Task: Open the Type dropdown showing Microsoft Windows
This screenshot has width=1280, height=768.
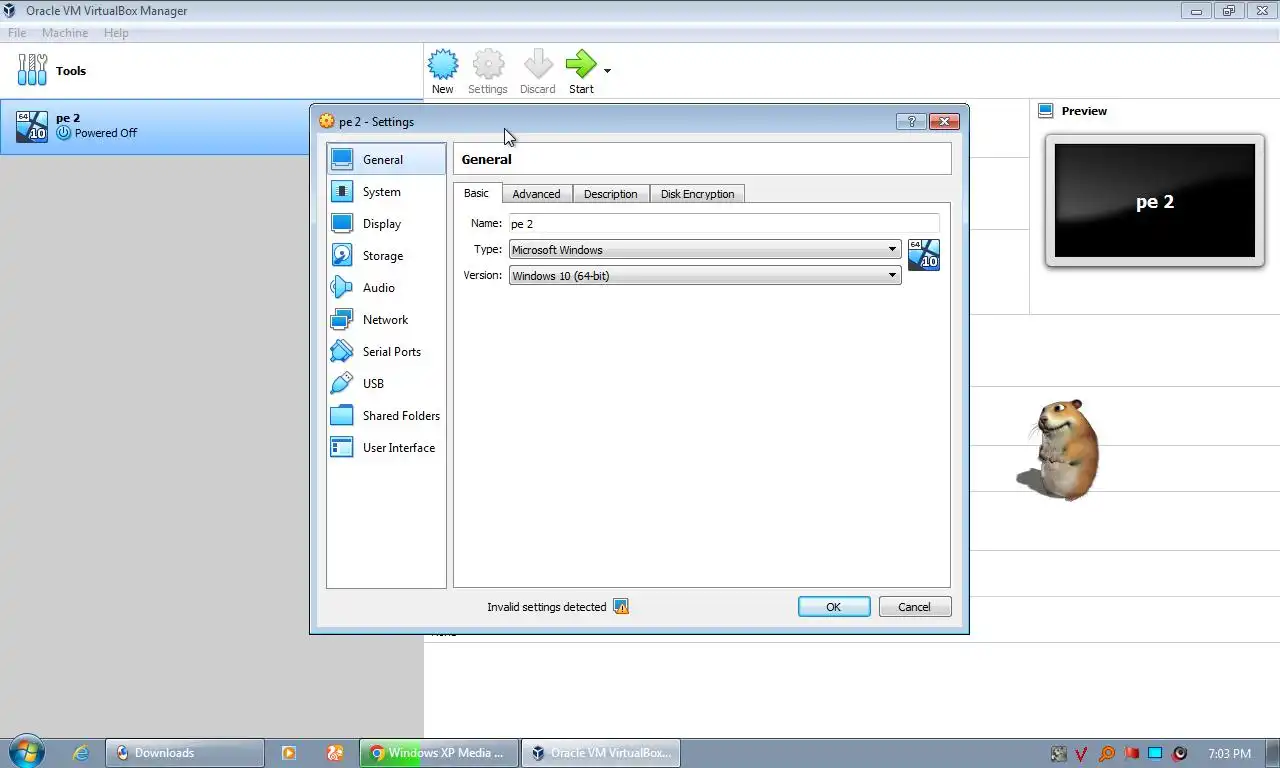Action: point(705,250)
